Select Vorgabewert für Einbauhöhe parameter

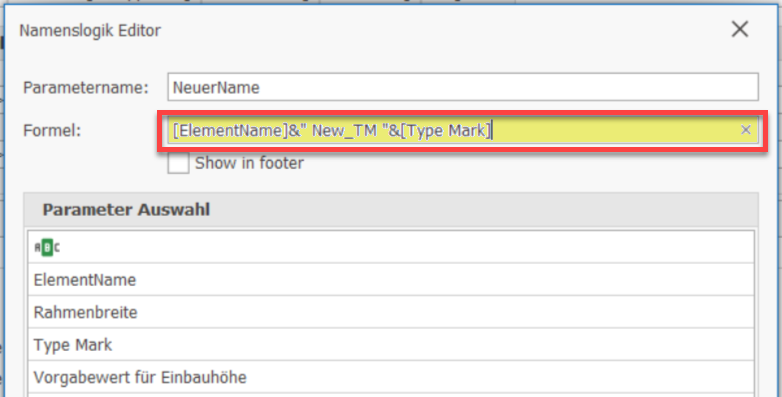391,377
